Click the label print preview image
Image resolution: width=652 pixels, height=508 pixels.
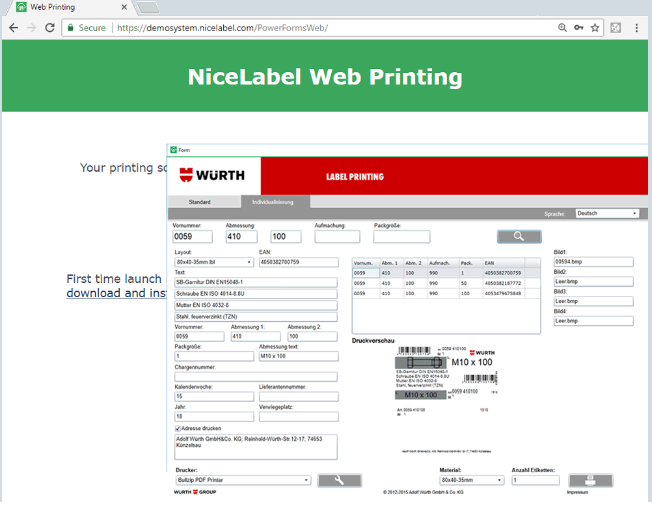pyautogui.click(x=446, y=399)
